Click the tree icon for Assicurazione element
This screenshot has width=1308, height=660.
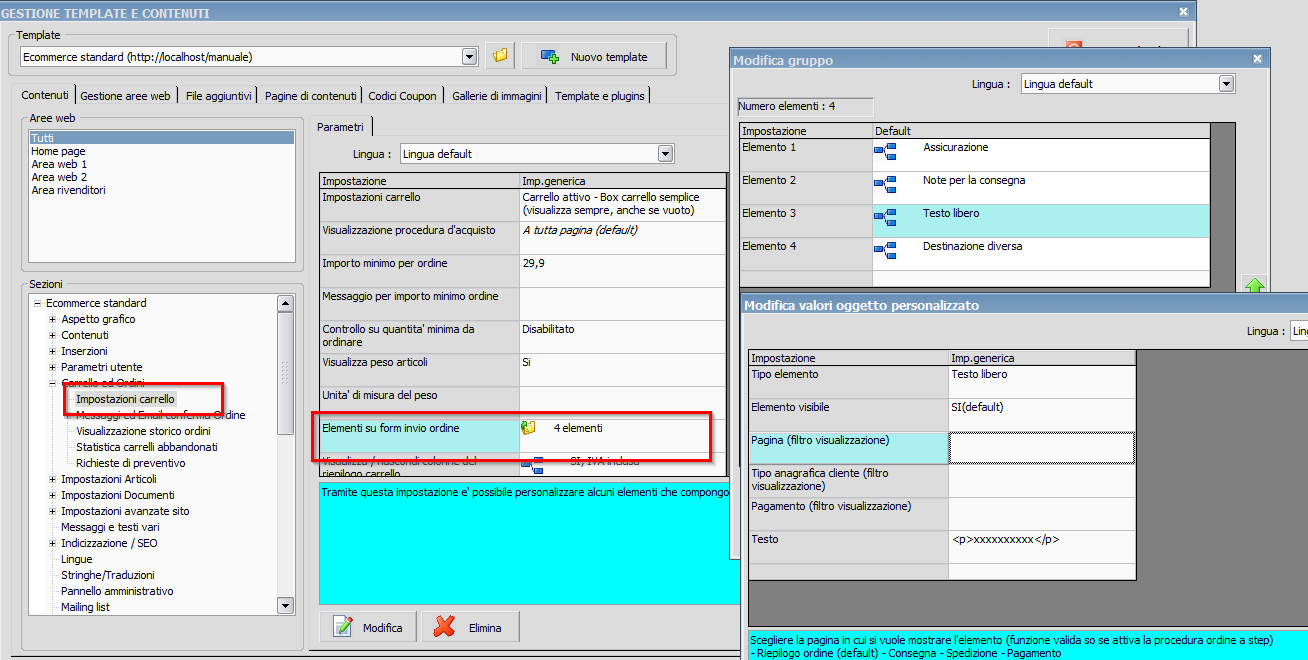[x=885, y=152]
